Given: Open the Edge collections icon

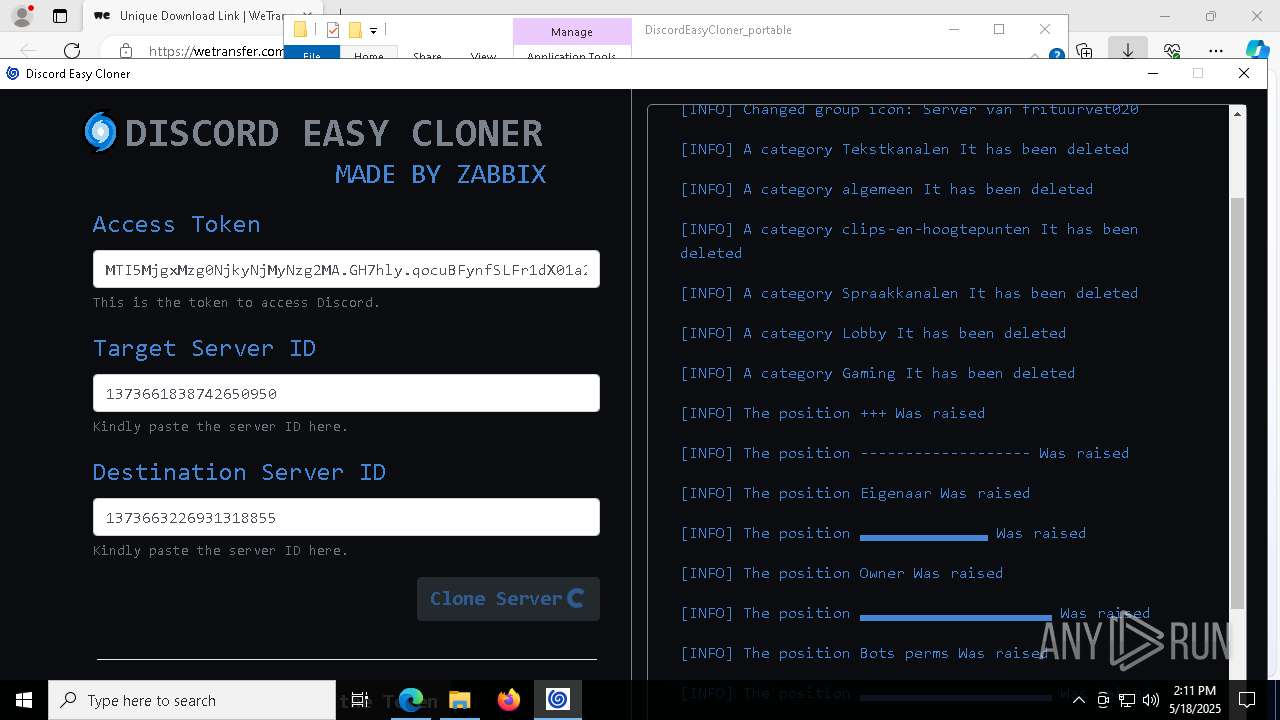Looking at the screenshot, I should click(1084, 50).
